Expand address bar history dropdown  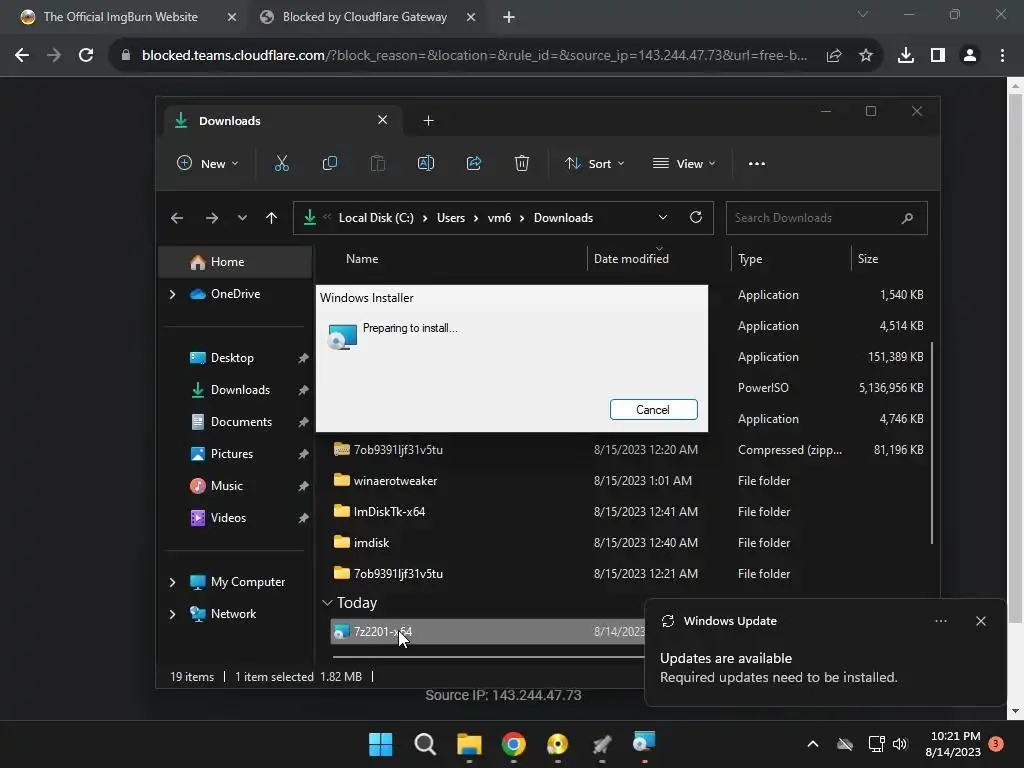[663, 217]
